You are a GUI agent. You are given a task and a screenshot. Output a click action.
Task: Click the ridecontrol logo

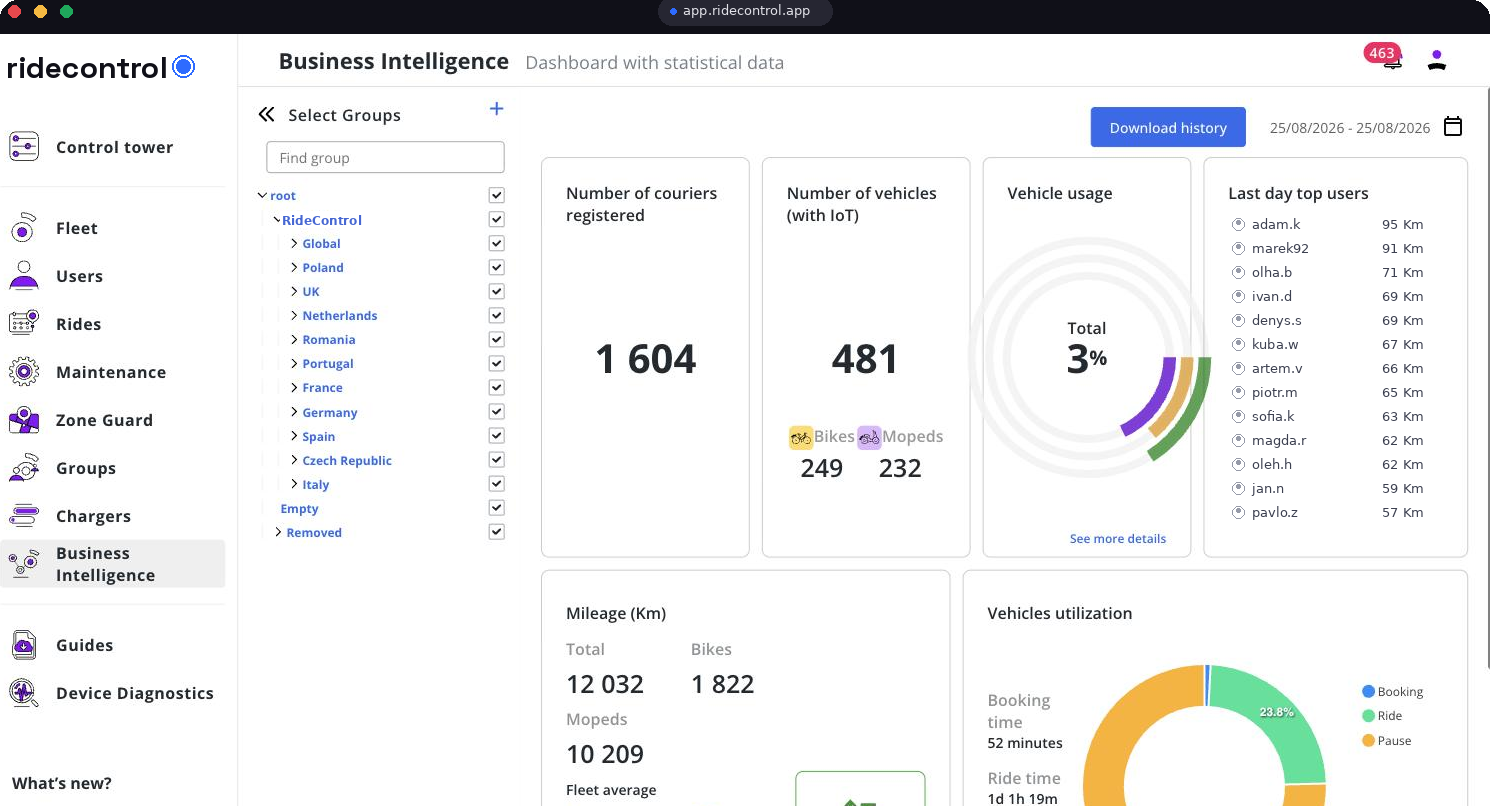101,67
